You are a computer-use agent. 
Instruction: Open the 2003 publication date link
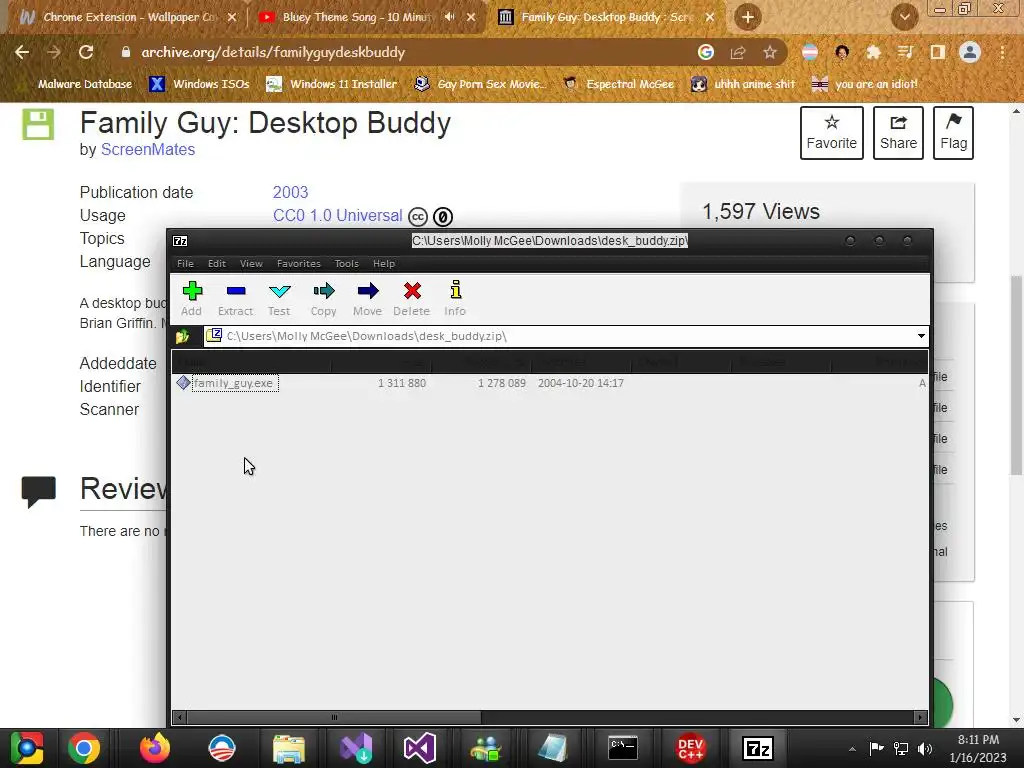coord(290,192)
